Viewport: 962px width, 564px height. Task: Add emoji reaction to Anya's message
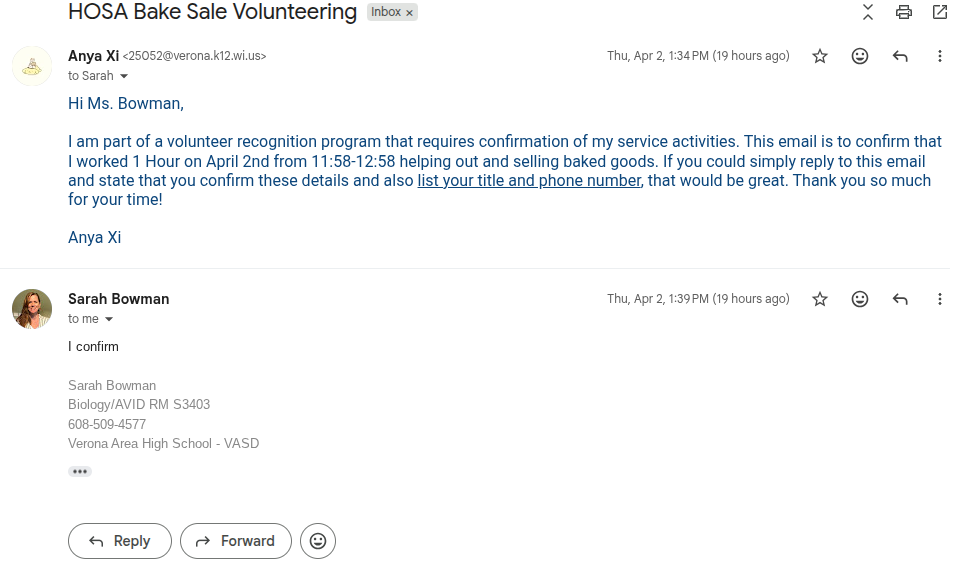pyautogui.click(x=860, y=56)
